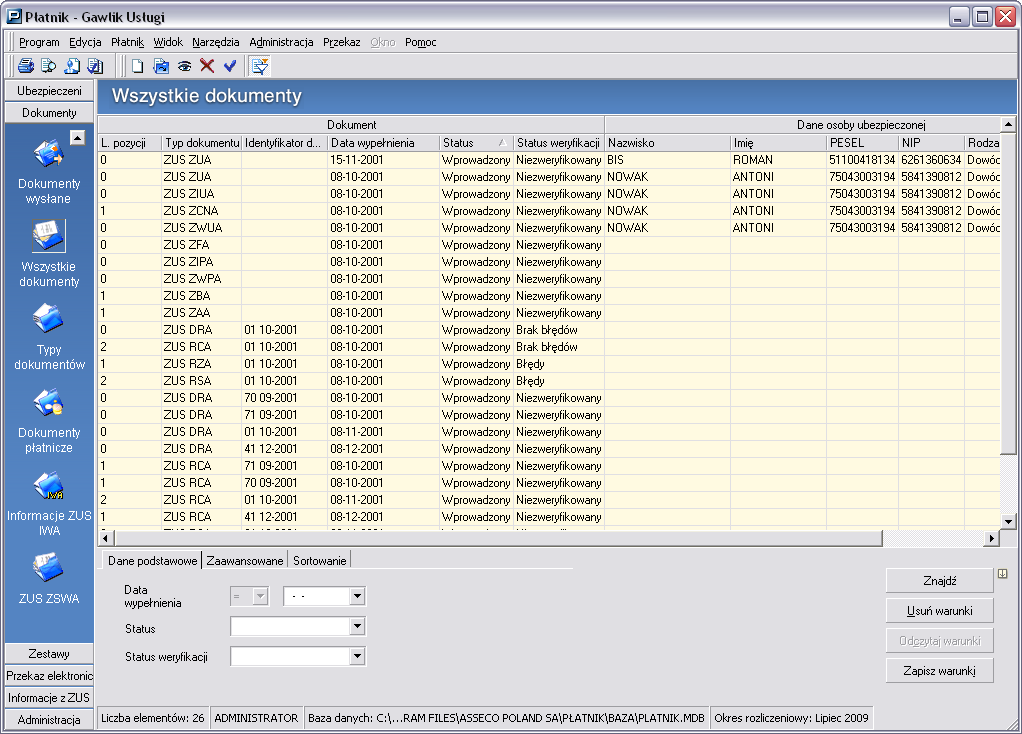Click the Znajdź button
Viewport: 1022px width, 734px height.
coord(939,581)
